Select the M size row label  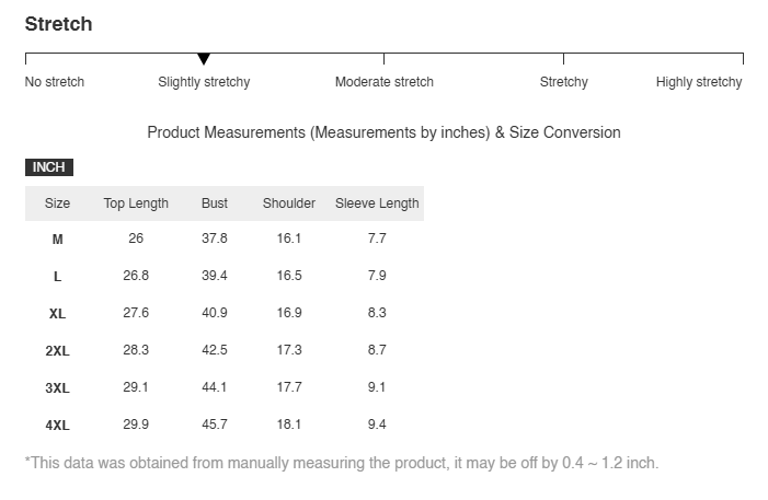[x=58, y=239]
